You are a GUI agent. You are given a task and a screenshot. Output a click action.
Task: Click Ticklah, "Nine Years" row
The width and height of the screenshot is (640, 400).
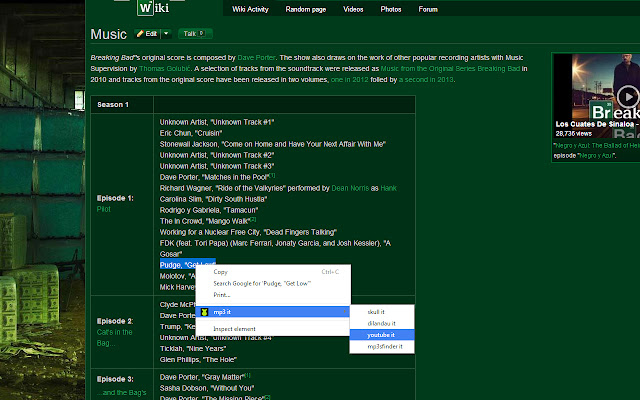[193, 349]
